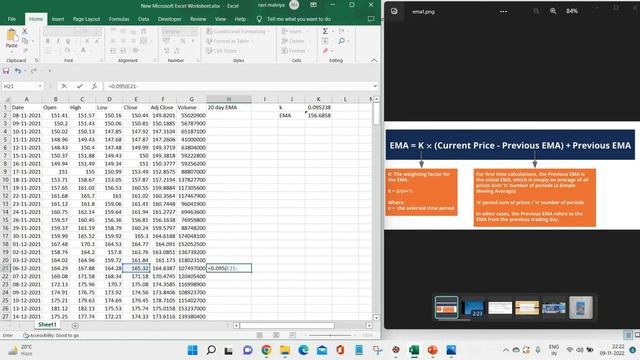Switch to the Page Layout tab
The height and width of the screenshot is (360, 640).
tap(86, 19)
